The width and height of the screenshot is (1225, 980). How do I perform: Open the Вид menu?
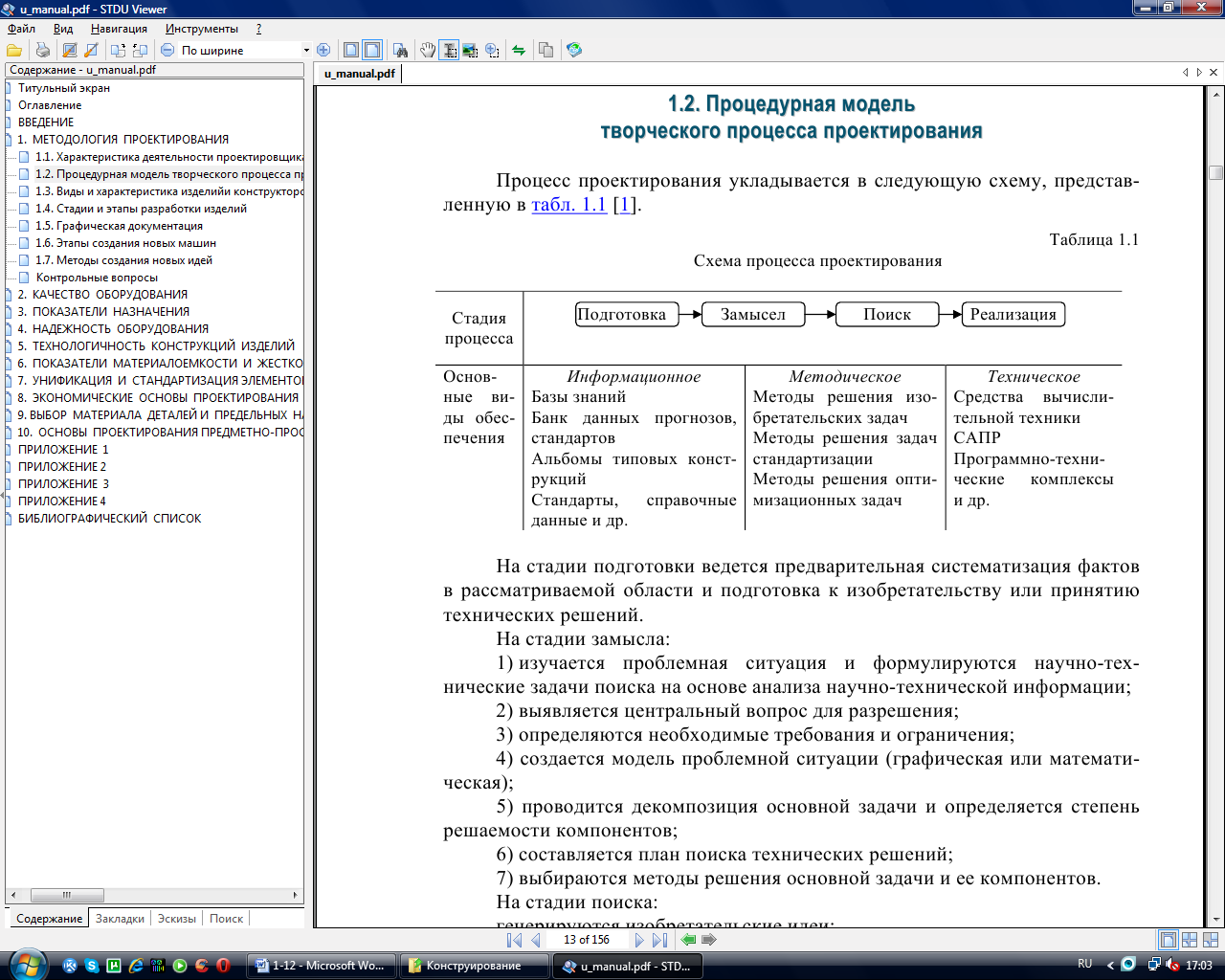63,29
